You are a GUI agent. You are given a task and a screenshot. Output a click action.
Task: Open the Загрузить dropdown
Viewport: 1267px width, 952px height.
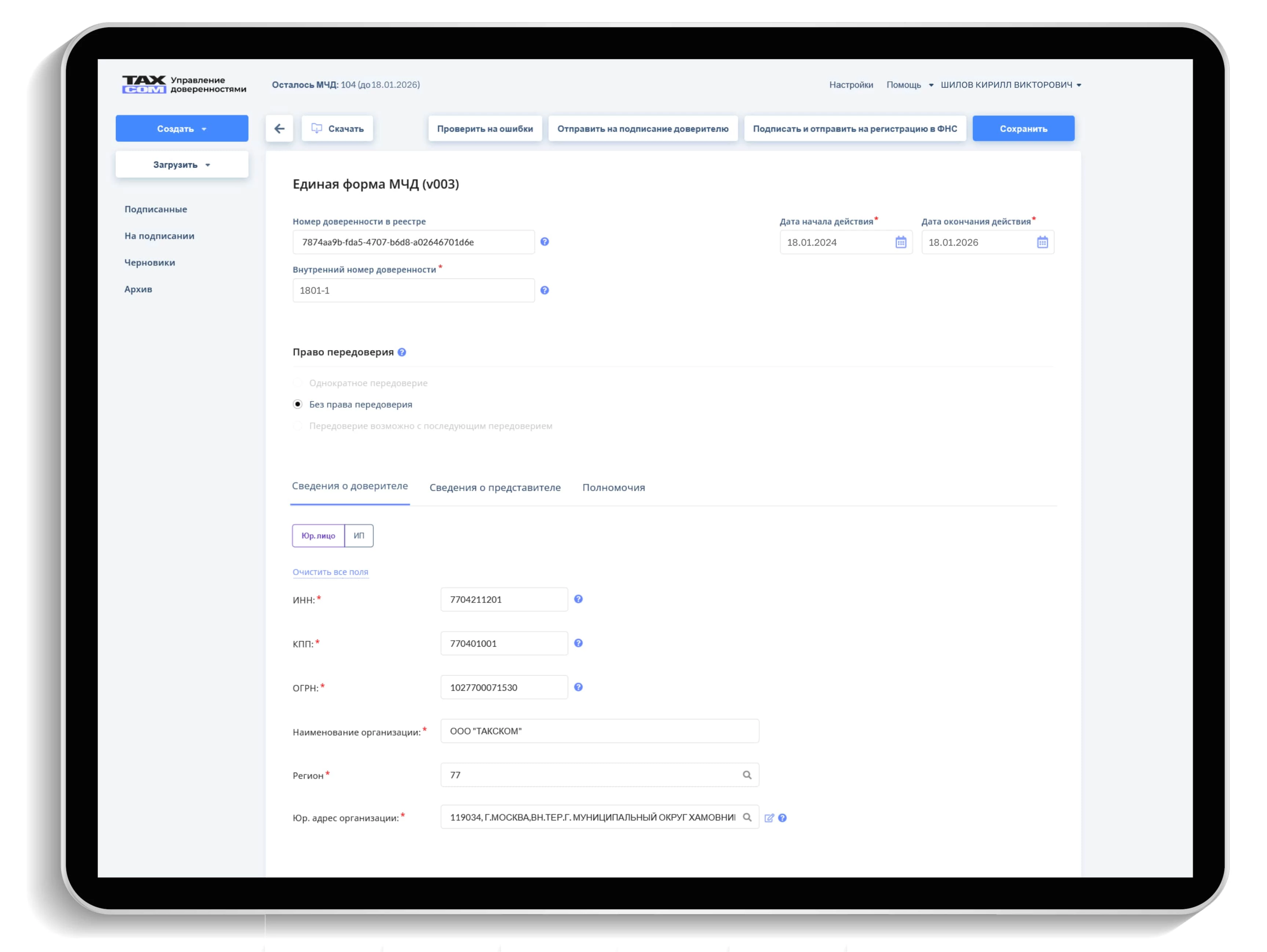(x=182, y=165)
